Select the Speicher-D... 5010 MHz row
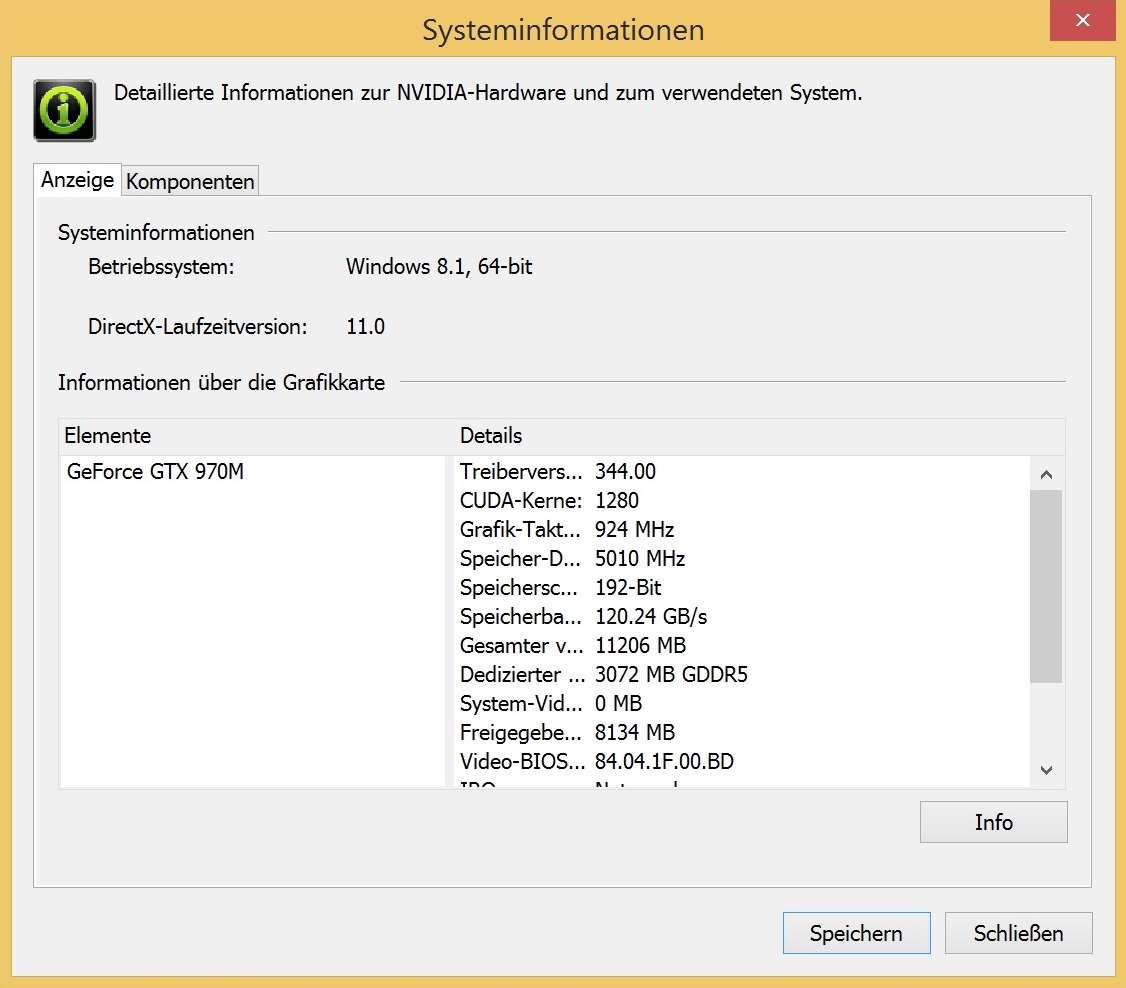The image size is (1126, 988). 743,559
